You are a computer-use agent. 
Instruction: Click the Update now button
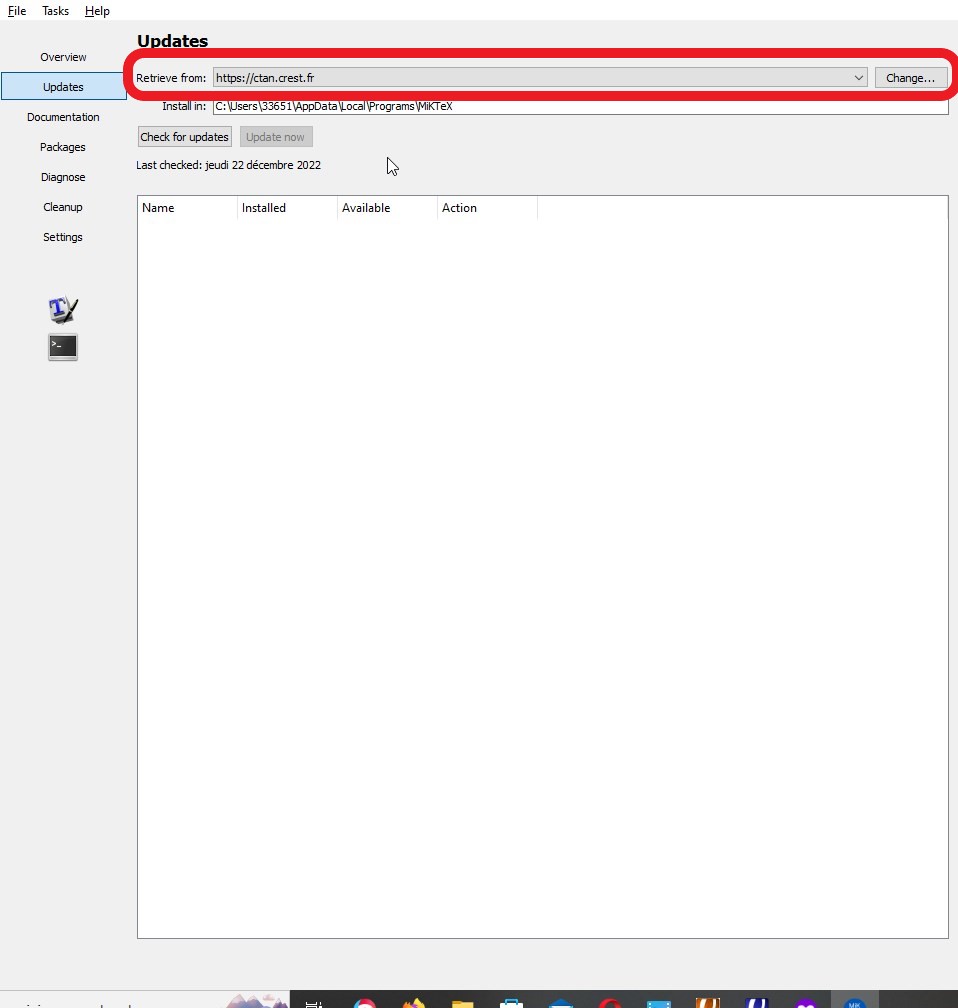click(276, 137)
